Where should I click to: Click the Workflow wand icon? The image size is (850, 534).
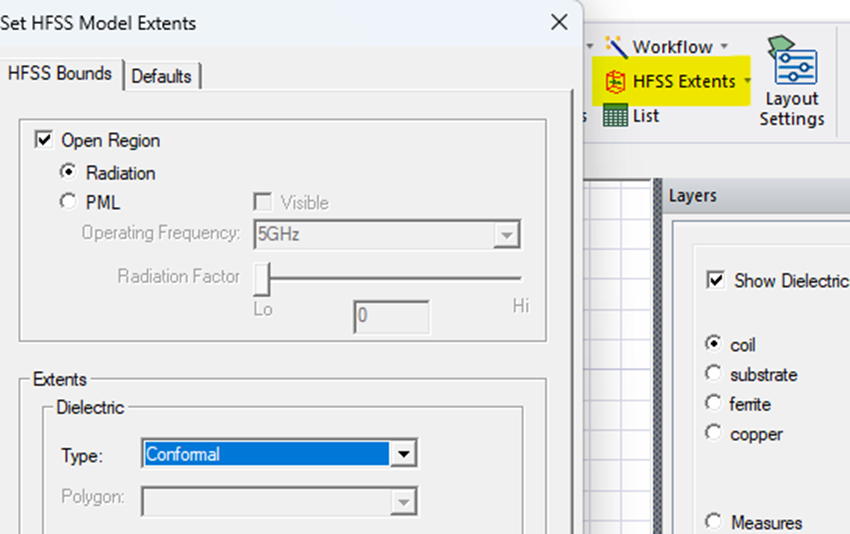point(616,46)
